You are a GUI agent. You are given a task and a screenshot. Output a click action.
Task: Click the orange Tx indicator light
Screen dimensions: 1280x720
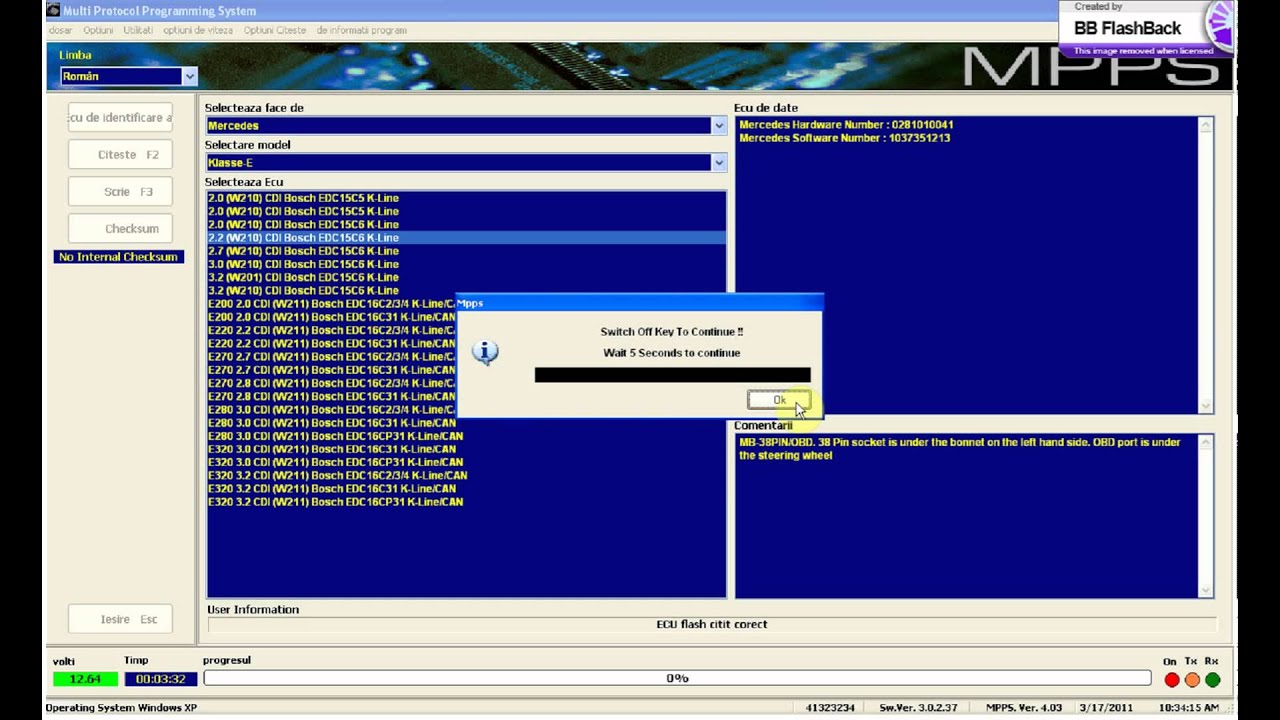(1192, 680)
